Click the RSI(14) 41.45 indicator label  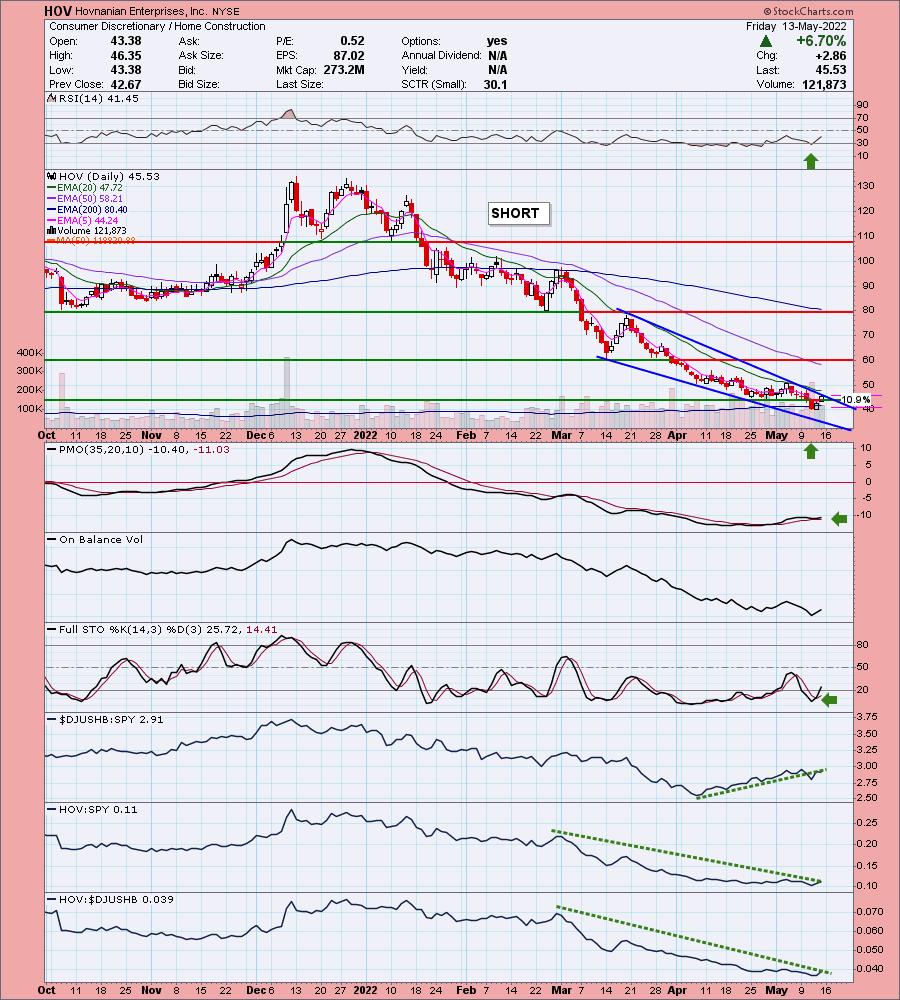pos(98,98)
